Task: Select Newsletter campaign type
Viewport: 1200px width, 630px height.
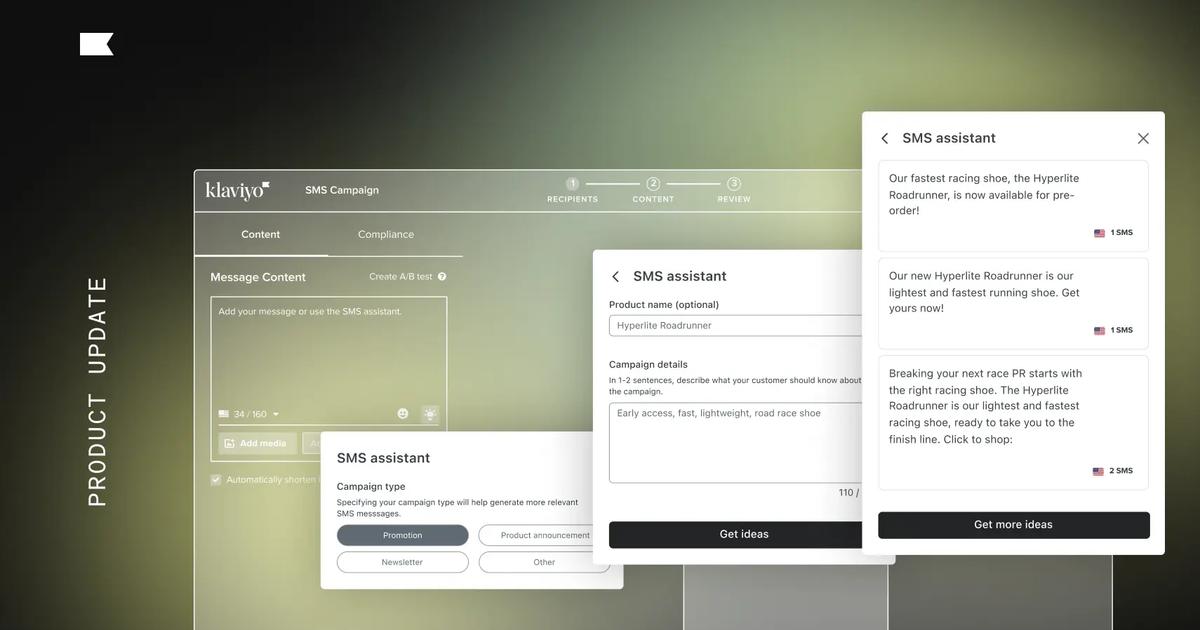Action: pos(403,562)
